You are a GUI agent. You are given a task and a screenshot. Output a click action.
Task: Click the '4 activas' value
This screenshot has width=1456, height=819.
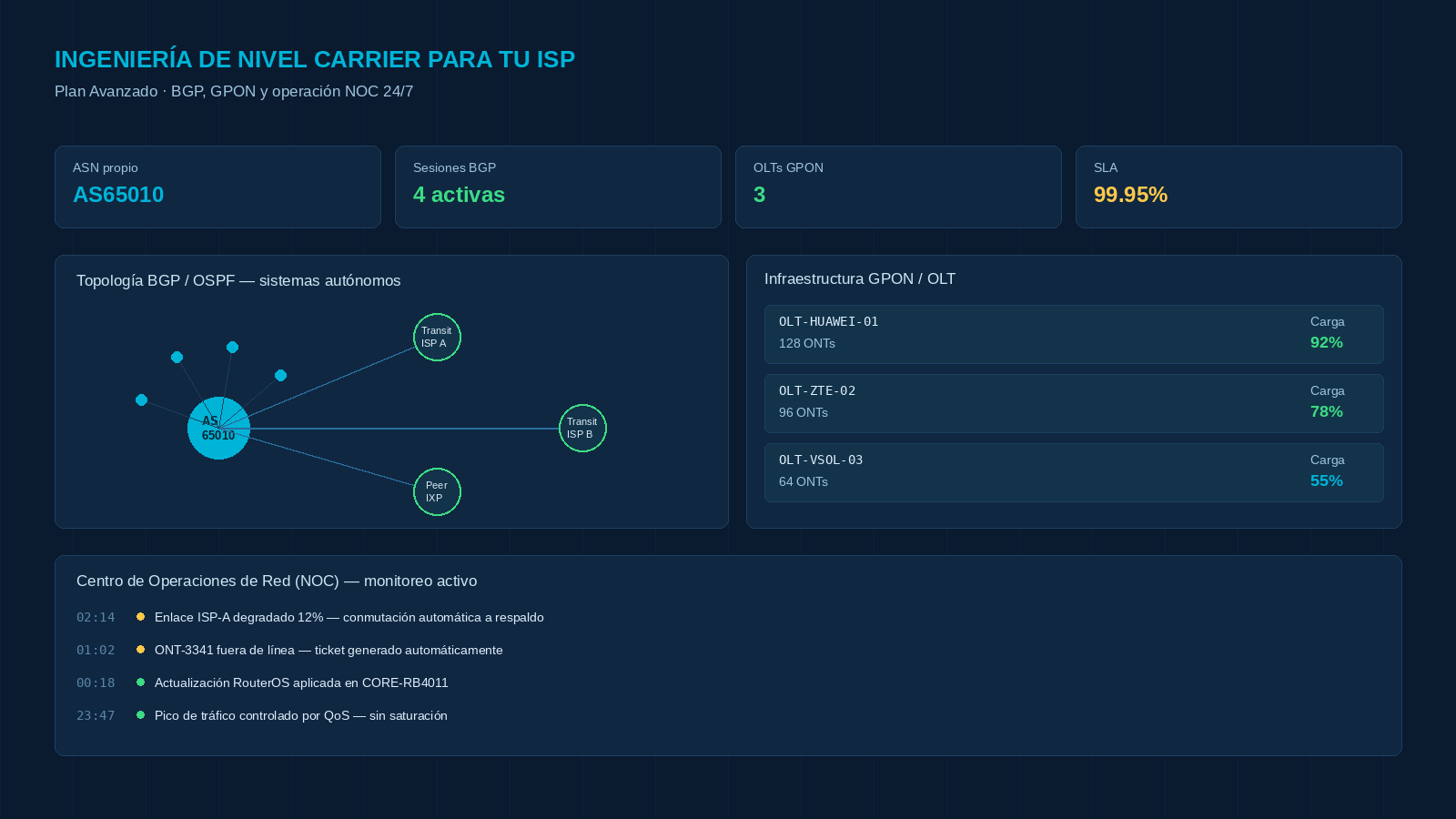(459, 195)
